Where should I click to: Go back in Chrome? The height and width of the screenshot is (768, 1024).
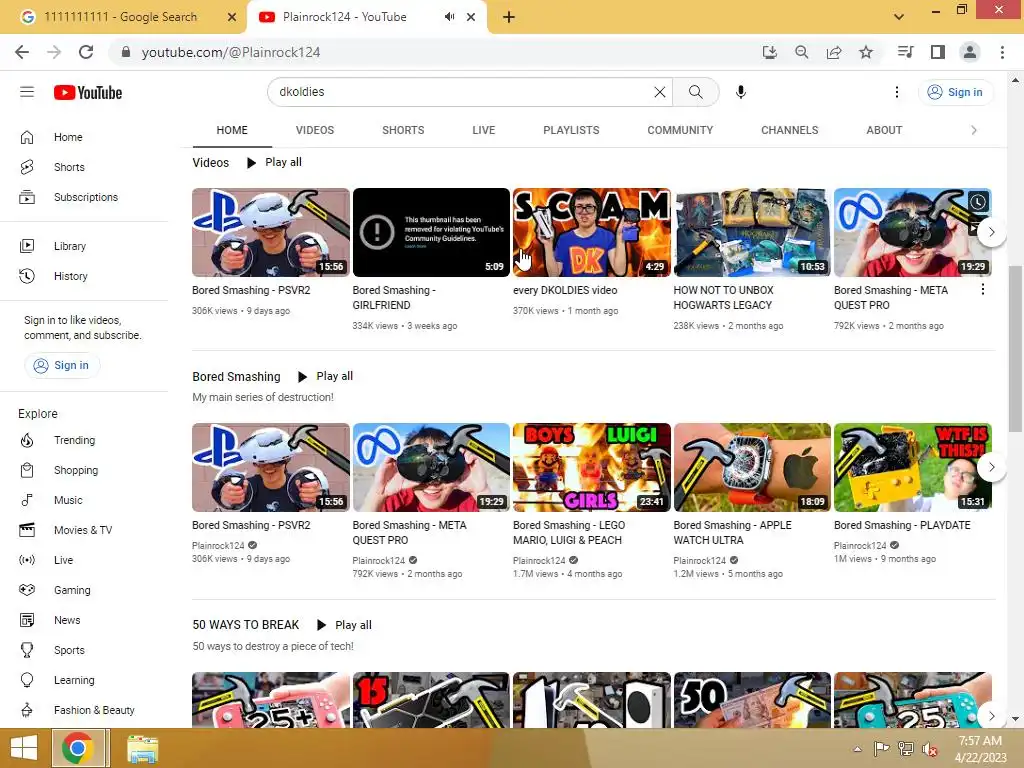22,52
